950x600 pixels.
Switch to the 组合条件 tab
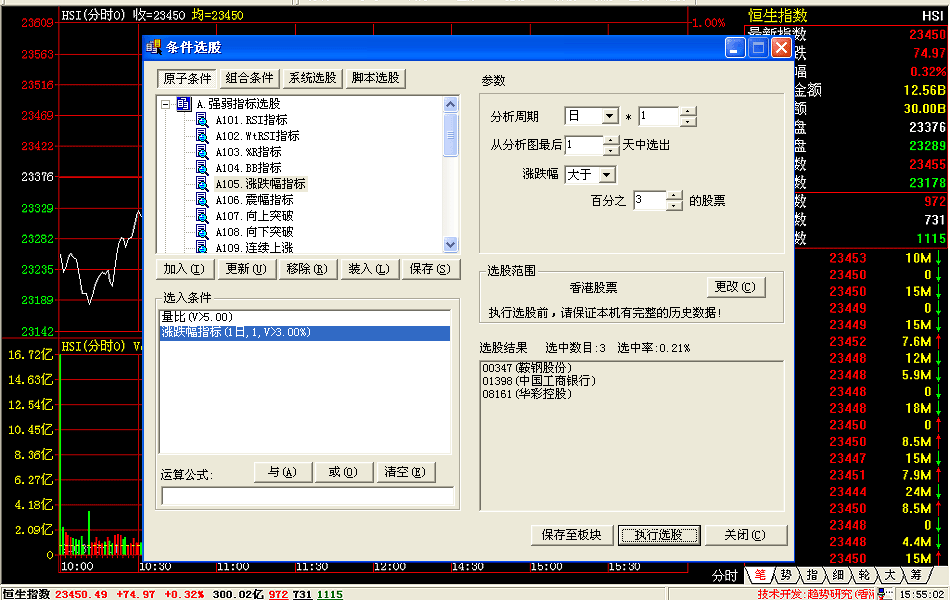pyautogui.click(x=249, y=78)
